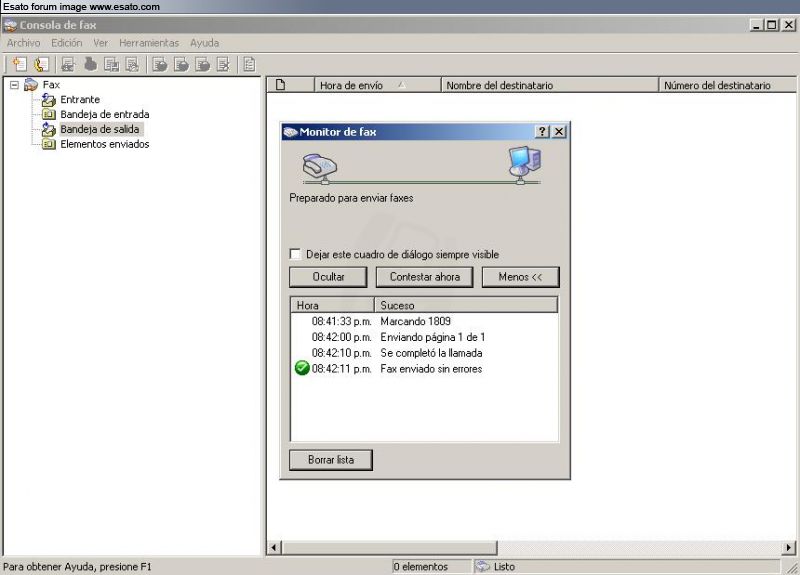
Task: Enable 'Dejar este cuadro de diálogo siempre visible'
Action: pos(295,254)
